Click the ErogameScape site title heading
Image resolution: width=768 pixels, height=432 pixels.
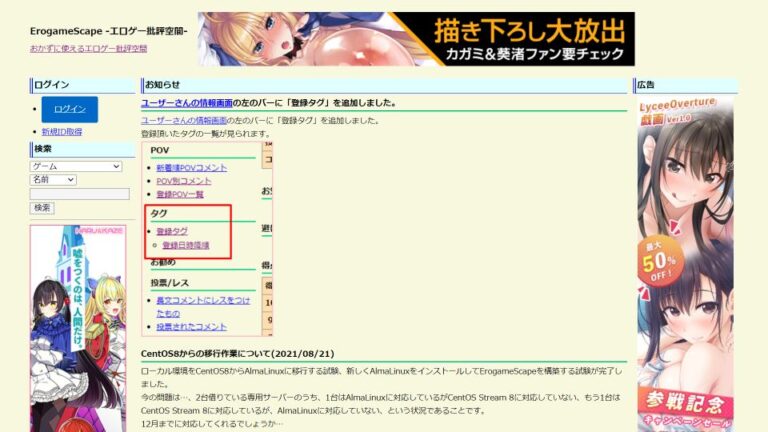(x=108, y=31)
